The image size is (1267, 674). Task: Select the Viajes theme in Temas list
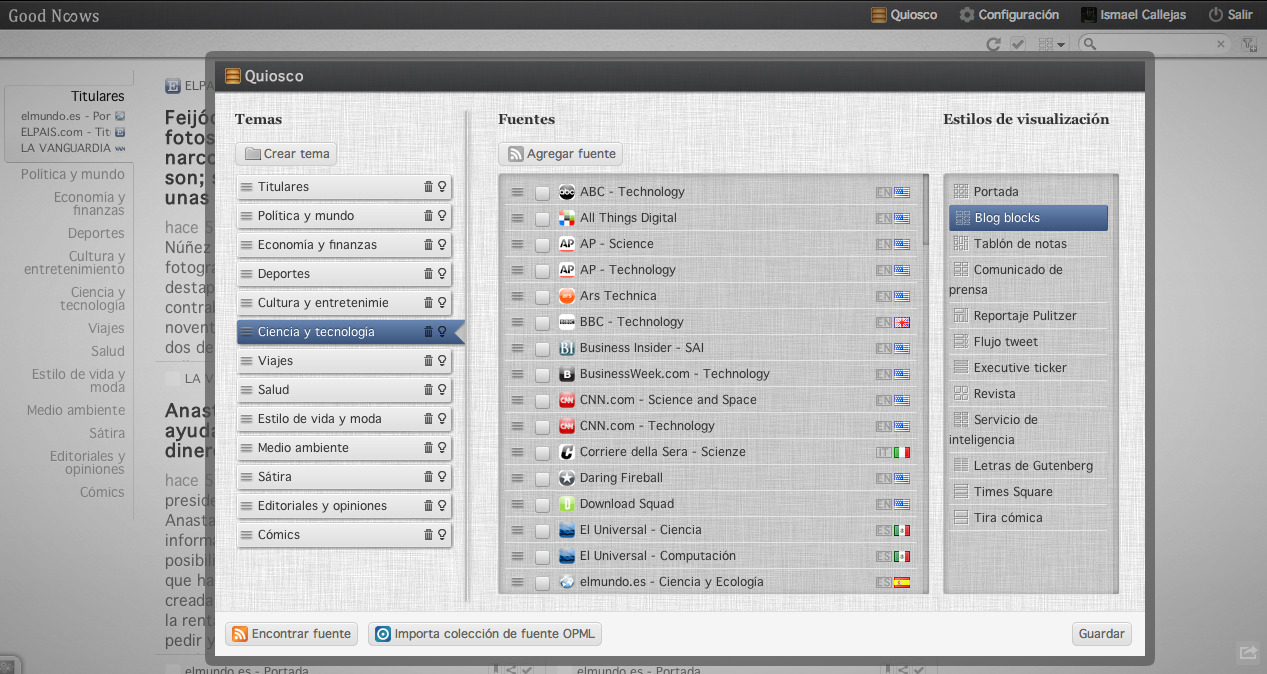pyautogui.click(x=275, y=361)
